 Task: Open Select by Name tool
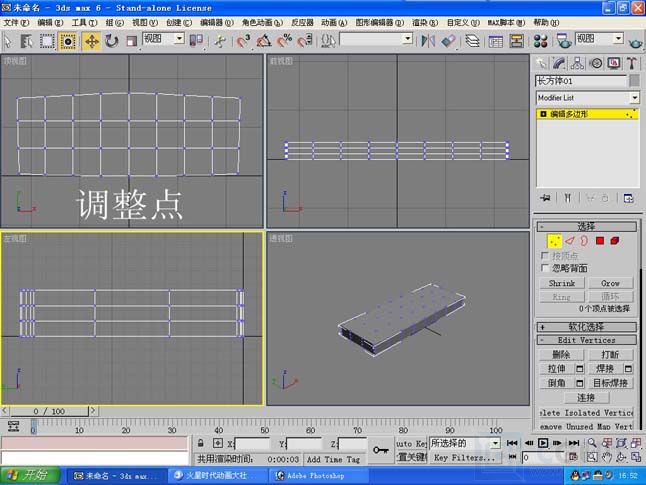26,41
